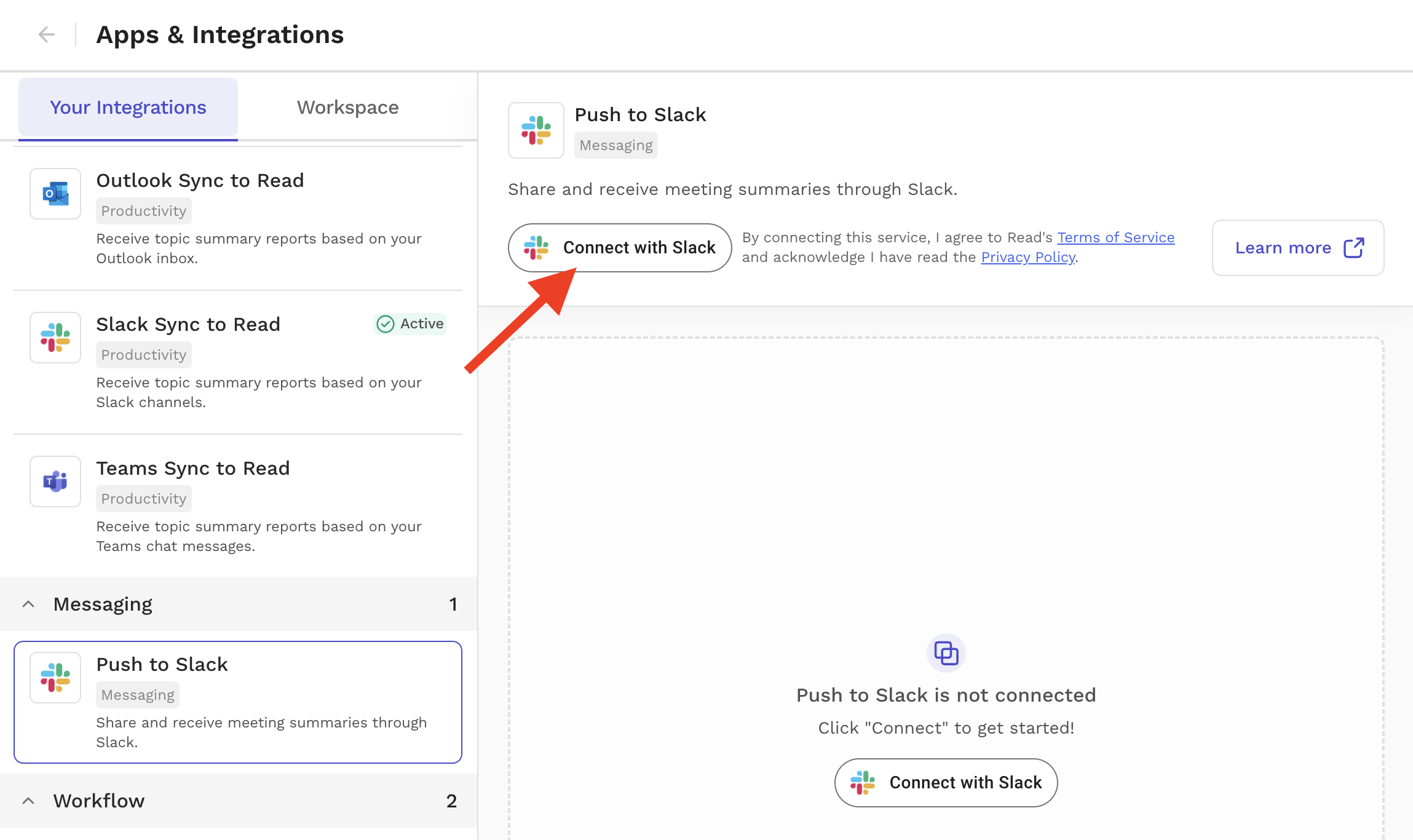Click the Messaging section header label

coord(103,604)
